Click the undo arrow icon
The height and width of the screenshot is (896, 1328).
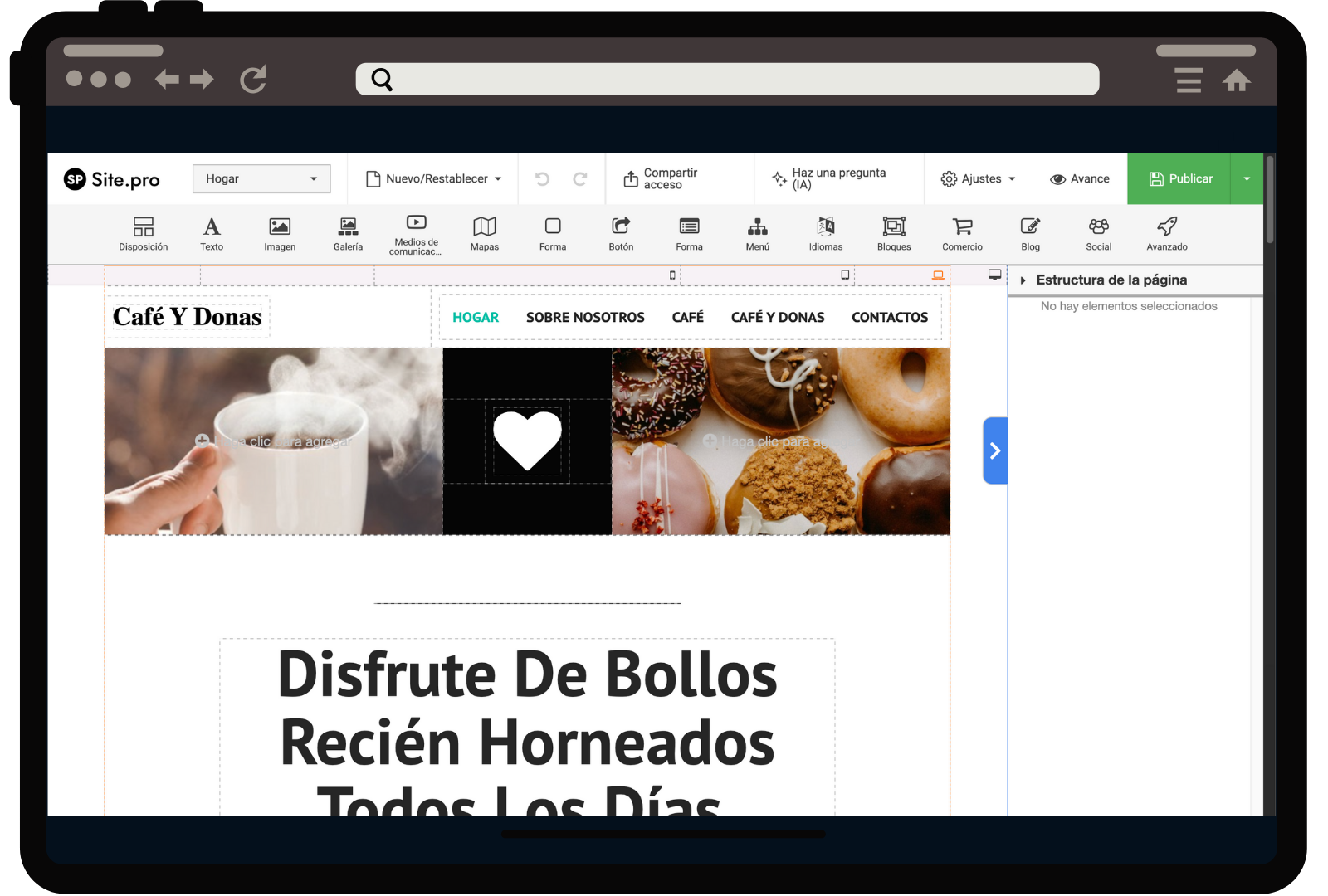click(x=543, y=179)
